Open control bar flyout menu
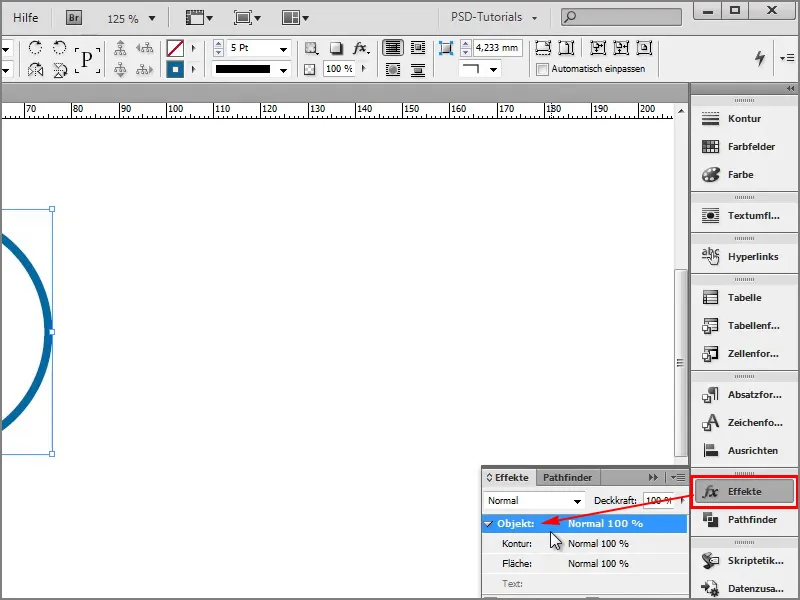The width and height of the screenshot is (800, 600). [x=787, y=58]
